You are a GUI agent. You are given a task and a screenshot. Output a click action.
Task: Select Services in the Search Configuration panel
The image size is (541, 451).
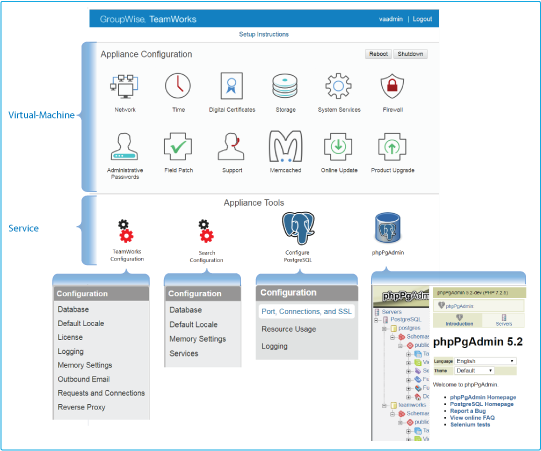click(x=184, y=353)
